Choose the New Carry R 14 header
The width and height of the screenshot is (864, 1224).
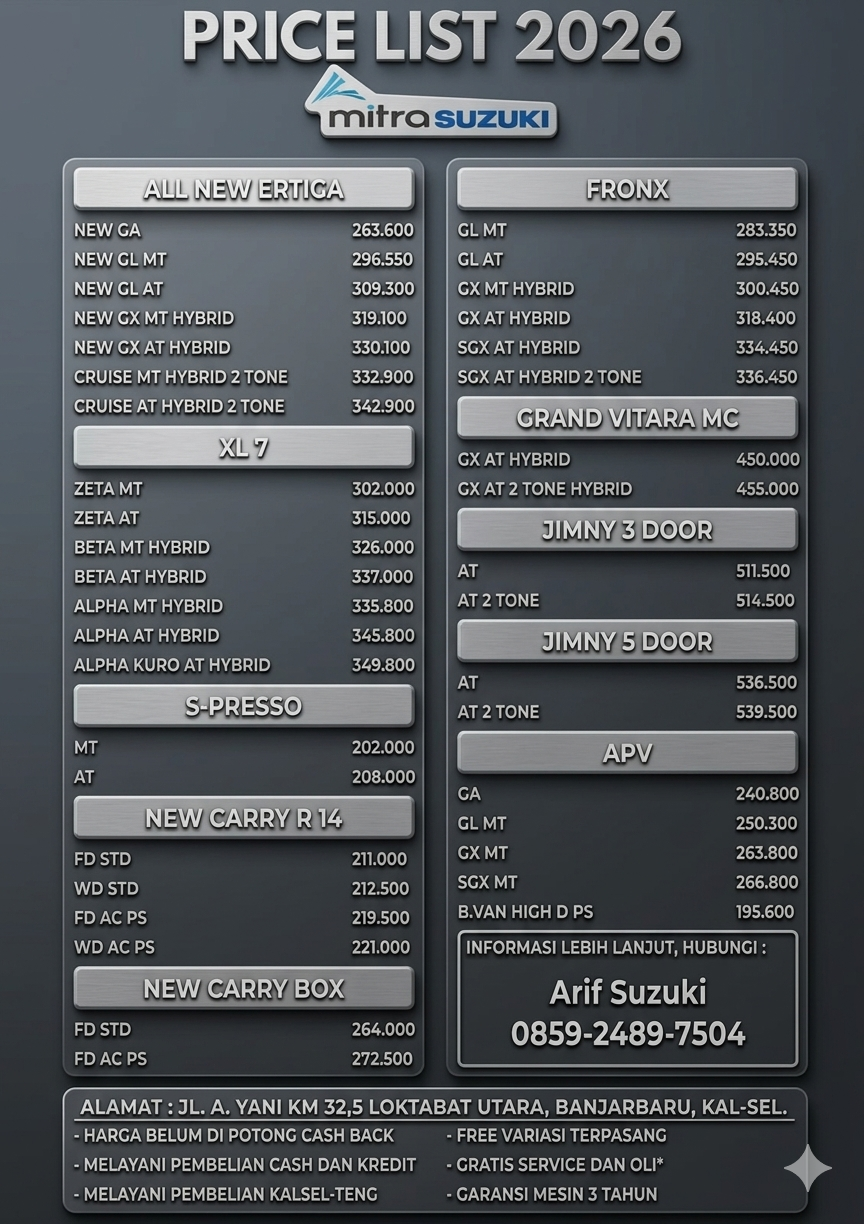(x=243, y=818)
